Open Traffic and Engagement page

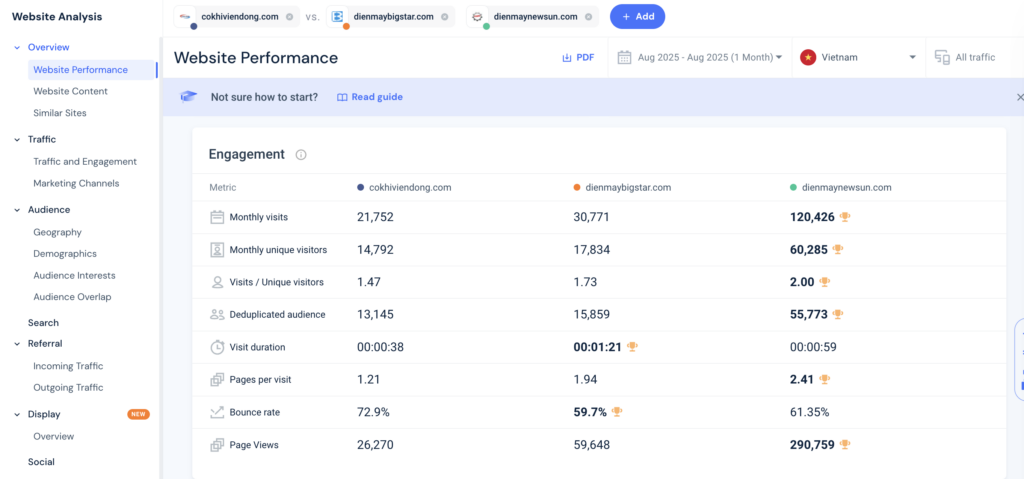[x=85, y=161]
